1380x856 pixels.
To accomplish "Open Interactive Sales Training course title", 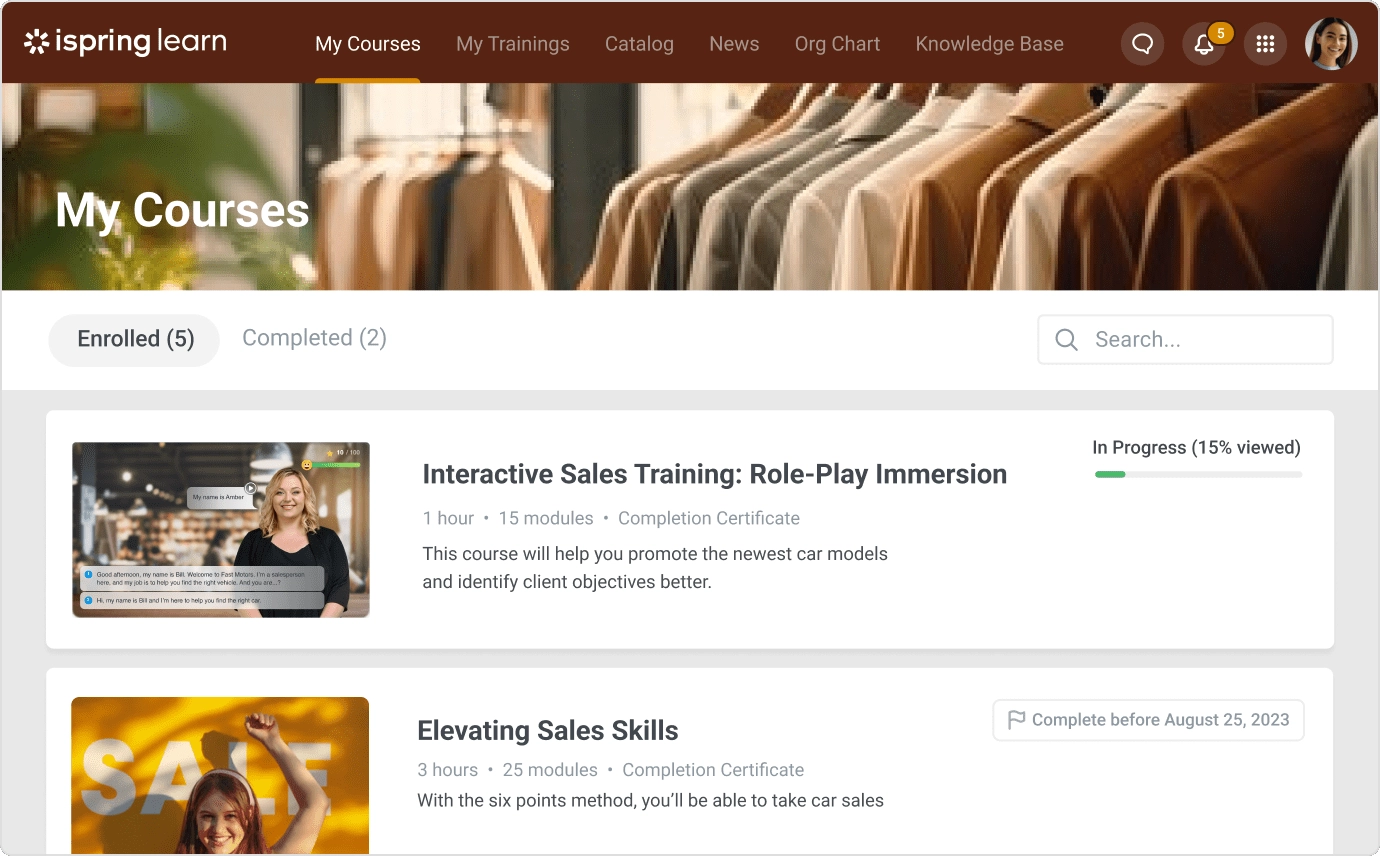I will [714, 474].
